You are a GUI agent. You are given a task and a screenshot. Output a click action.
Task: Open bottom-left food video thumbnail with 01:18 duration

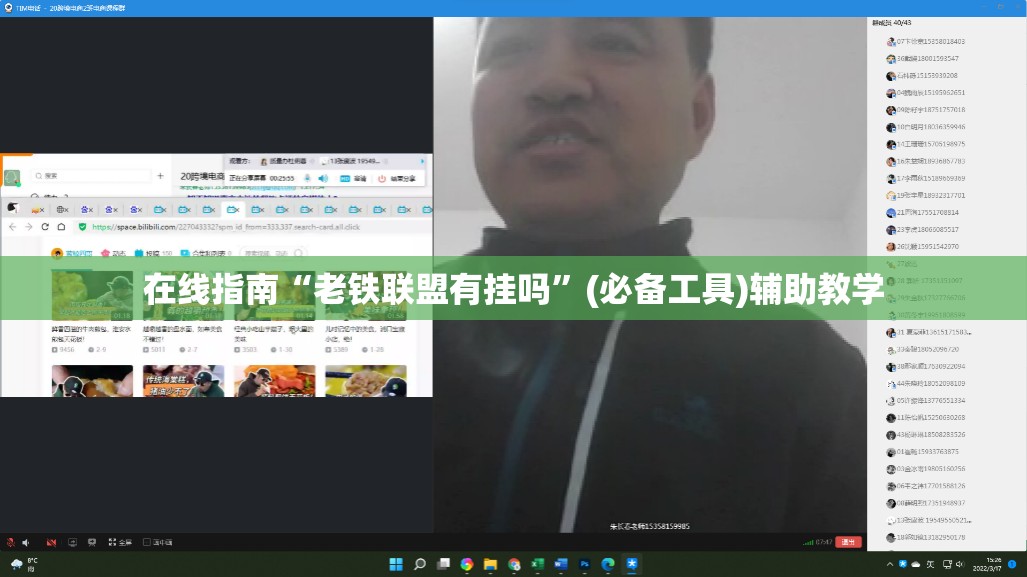pyautogui.click(x=92, y=295)
